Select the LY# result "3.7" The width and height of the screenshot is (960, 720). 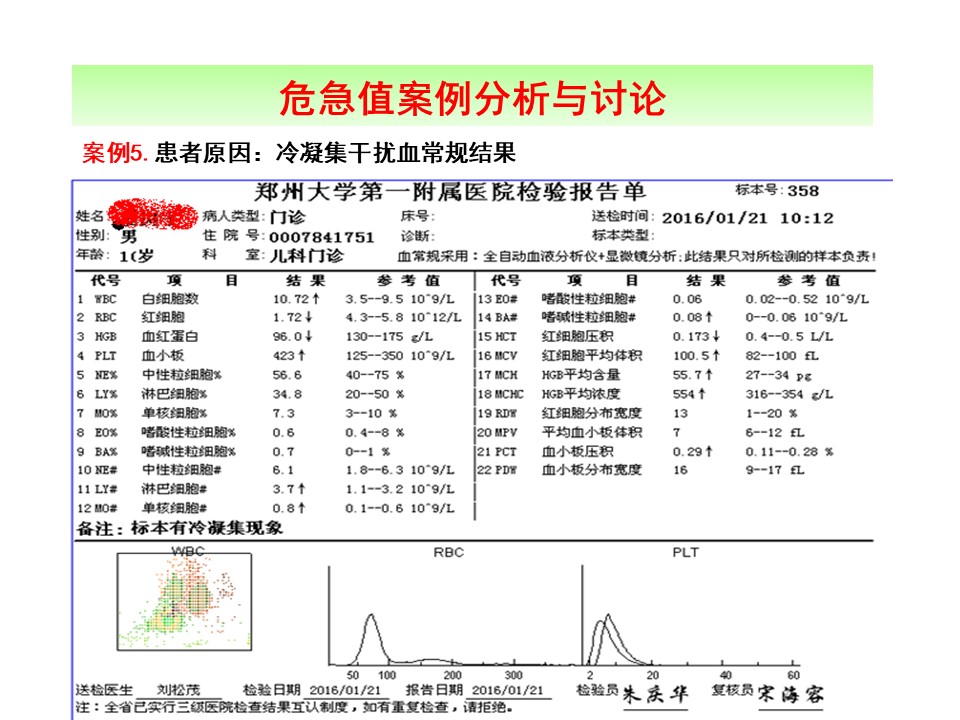(283, 489)
